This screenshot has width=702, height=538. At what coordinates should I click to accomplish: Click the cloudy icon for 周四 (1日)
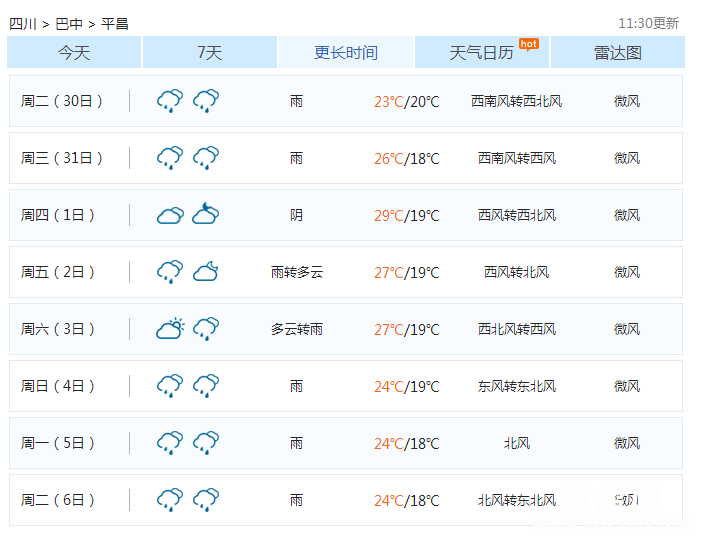[x=170, y=214]
